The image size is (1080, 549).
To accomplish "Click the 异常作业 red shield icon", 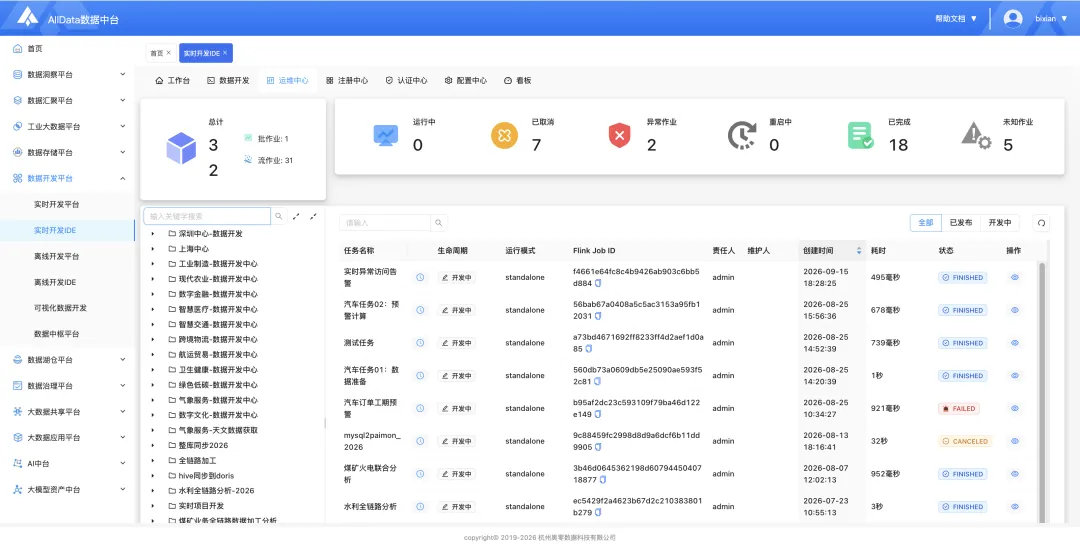I will click(x=619, y=135).
